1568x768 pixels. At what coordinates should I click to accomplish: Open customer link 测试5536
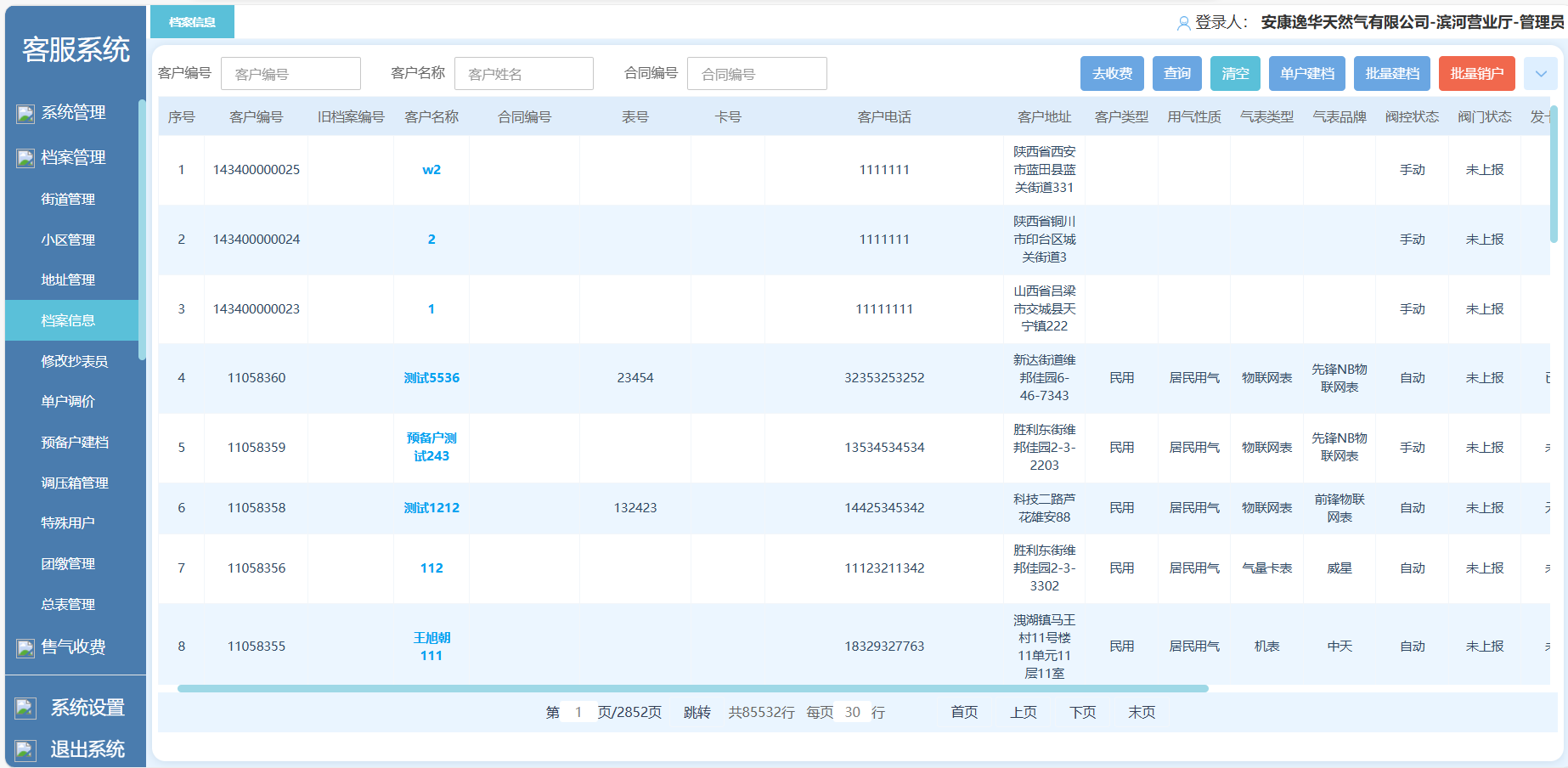[x=431, y=378]
